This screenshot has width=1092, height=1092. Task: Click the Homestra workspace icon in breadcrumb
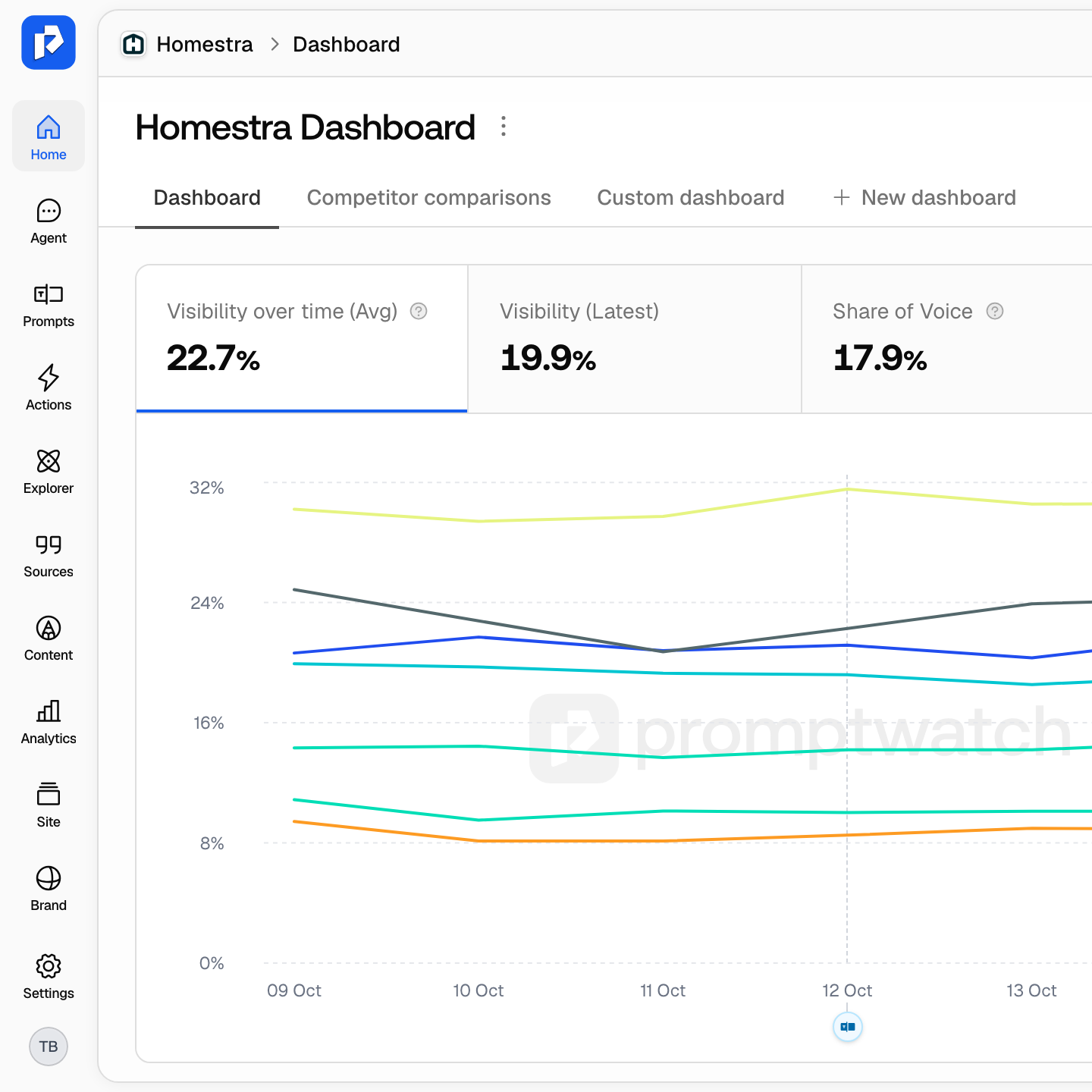(133, 45)
